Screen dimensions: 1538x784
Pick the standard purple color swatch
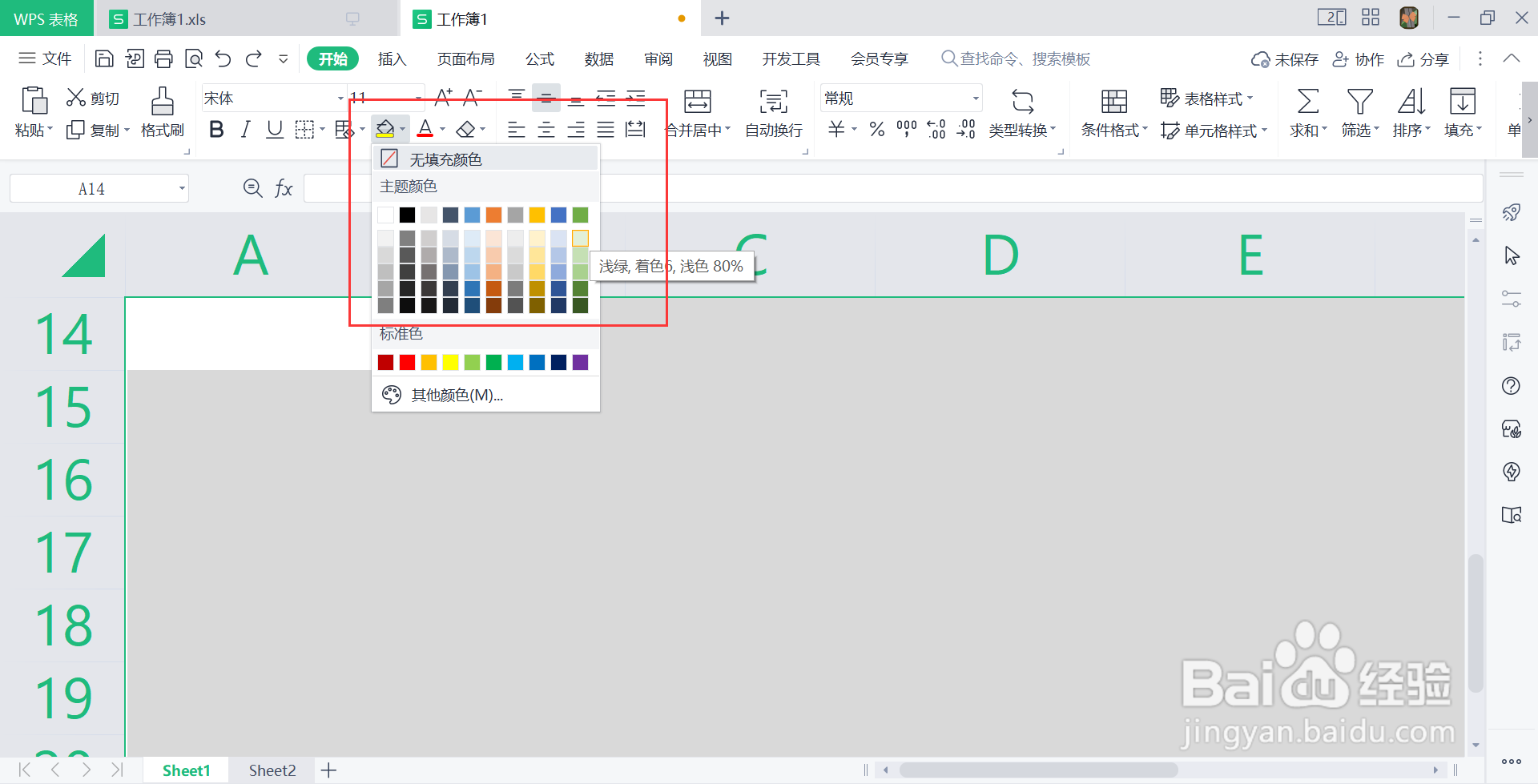[x=580, y=363]
